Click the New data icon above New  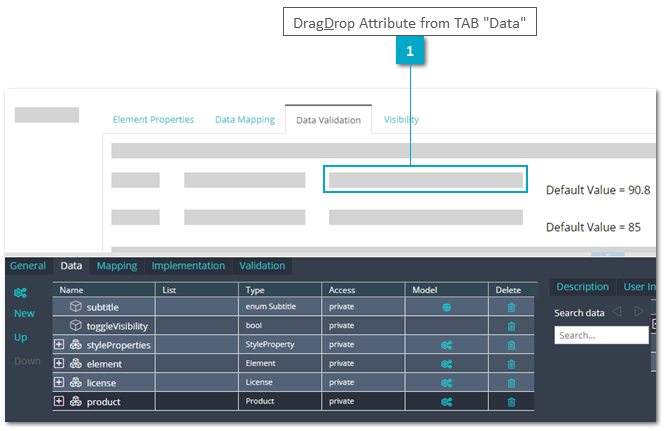20,293
